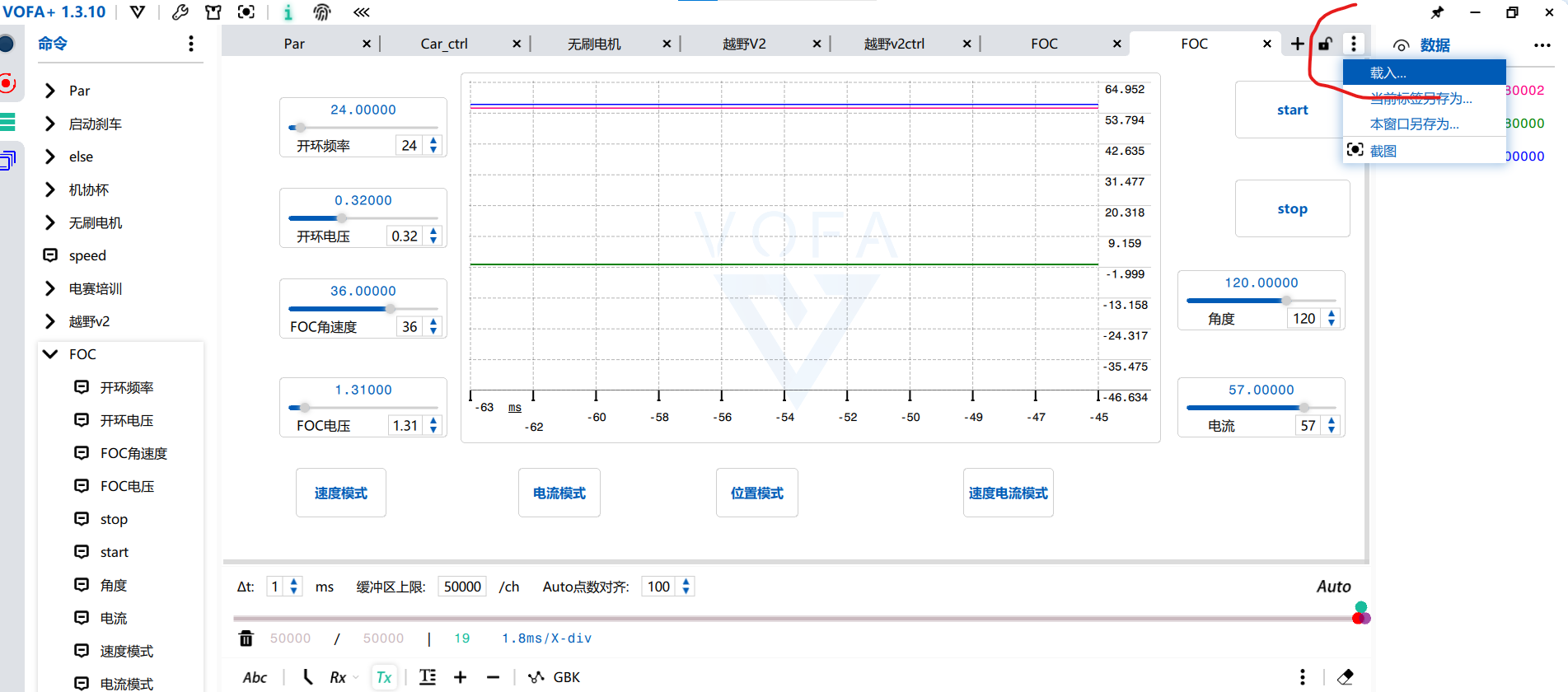Click the VOFA logo icon in title bar
Screen dimensions: 1568x692
click(x=138, y=12)
